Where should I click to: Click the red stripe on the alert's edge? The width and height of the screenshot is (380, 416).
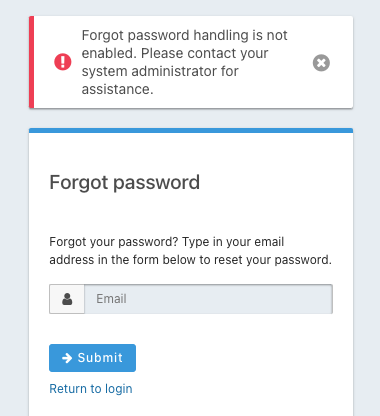coord(31,62)
